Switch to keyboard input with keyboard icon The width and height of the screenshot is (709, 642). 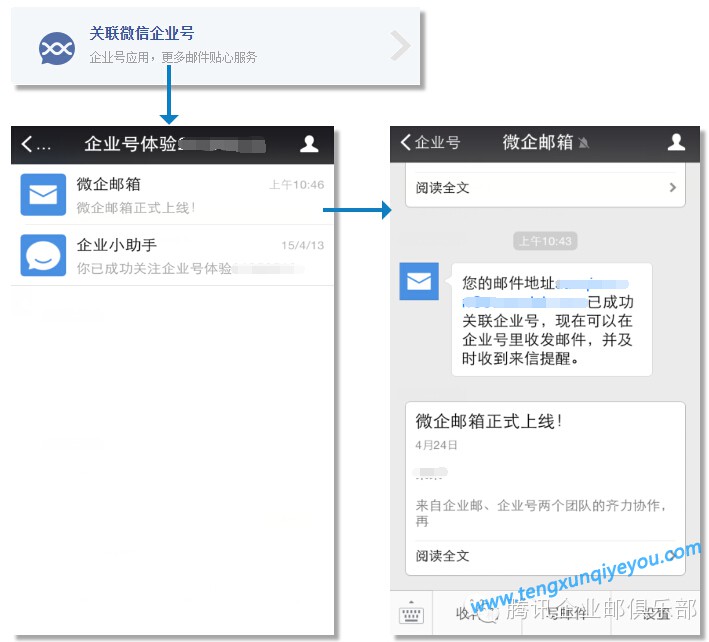(x=411, y=613)
